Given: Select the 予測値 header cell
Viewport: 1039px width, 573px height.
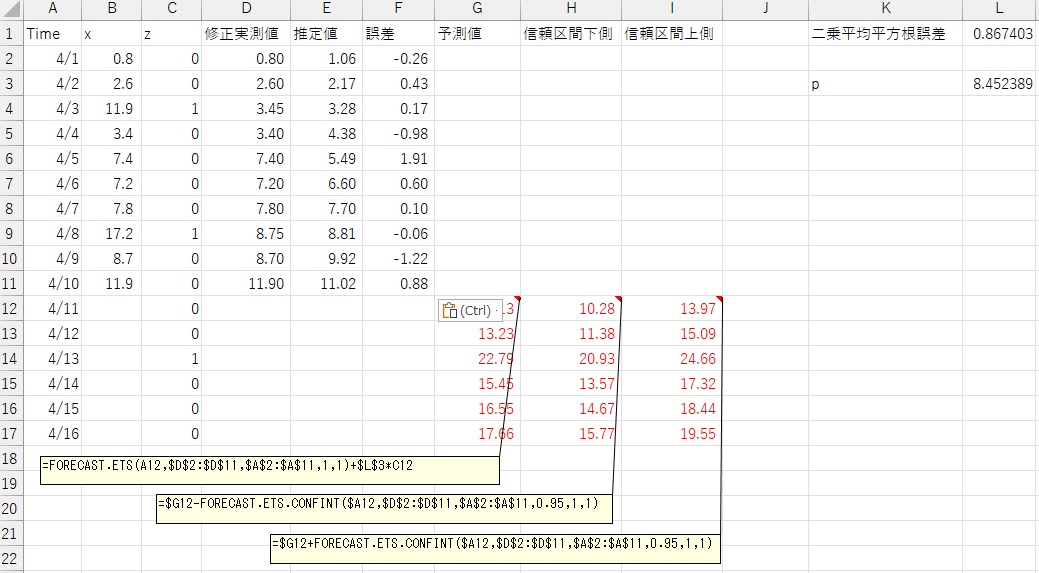Looking at the screenshot, I should click(x=477, y=34).
